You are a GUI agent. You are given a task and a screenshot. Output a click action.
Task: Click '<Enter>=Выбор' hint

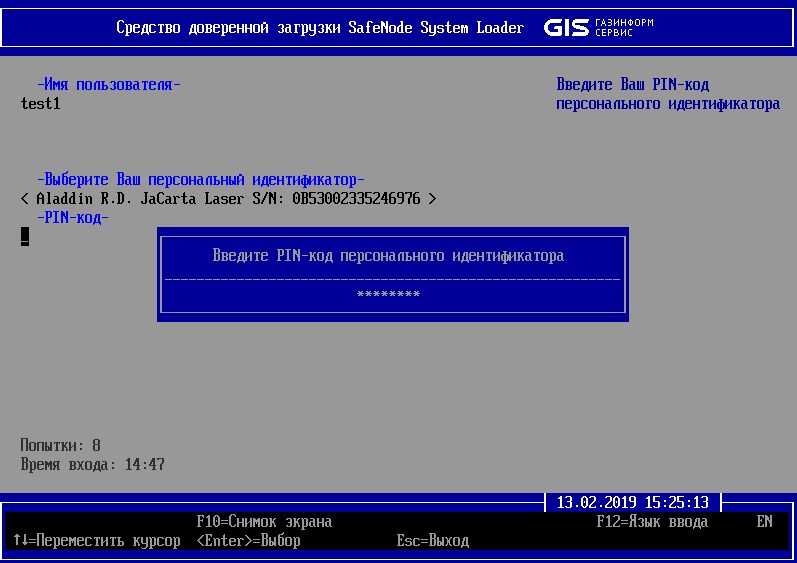pyautogui.click(x=249, y=541)
